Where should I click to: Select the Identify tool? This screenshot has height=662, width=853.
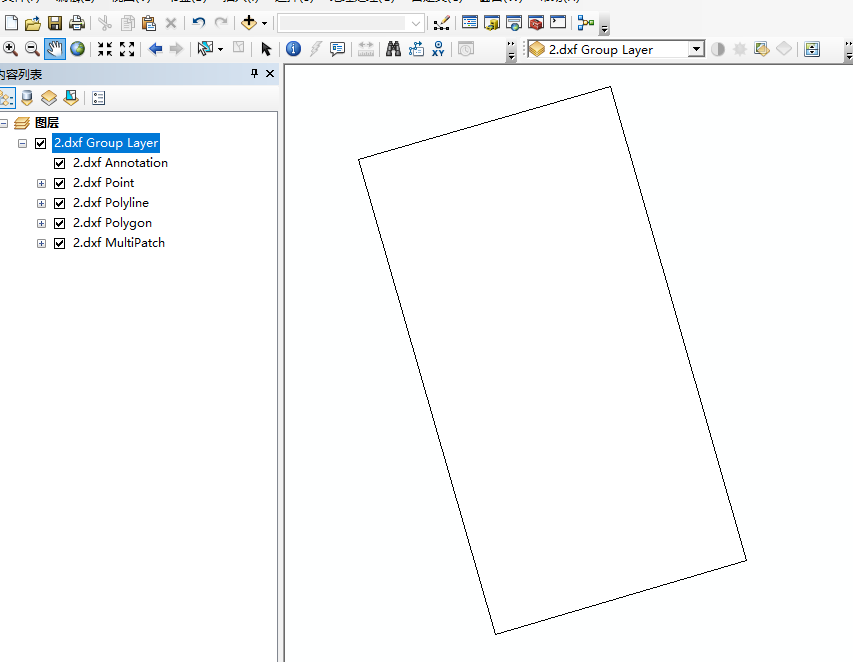pos(293,49)
